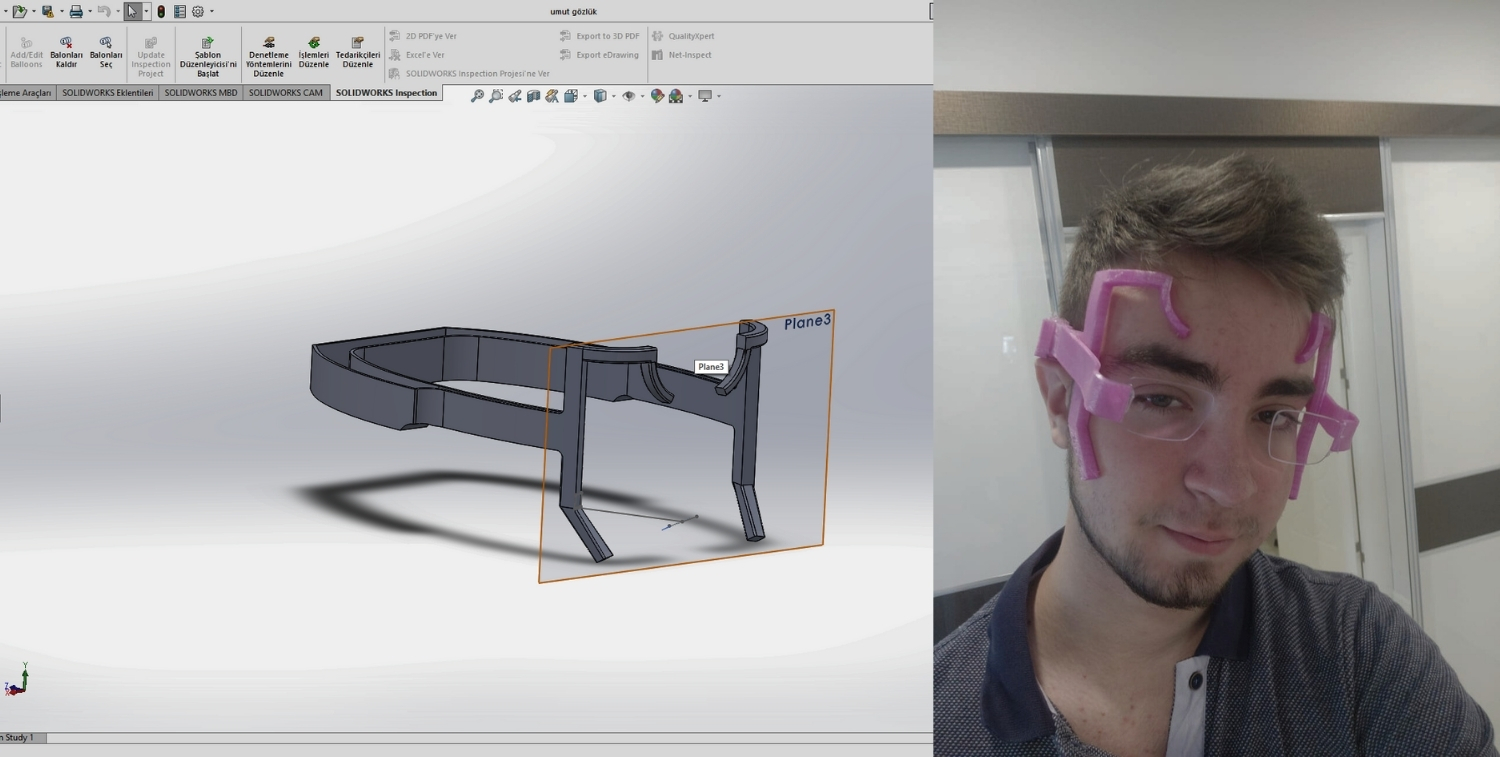Click the Display Style icon

(600, 96)
